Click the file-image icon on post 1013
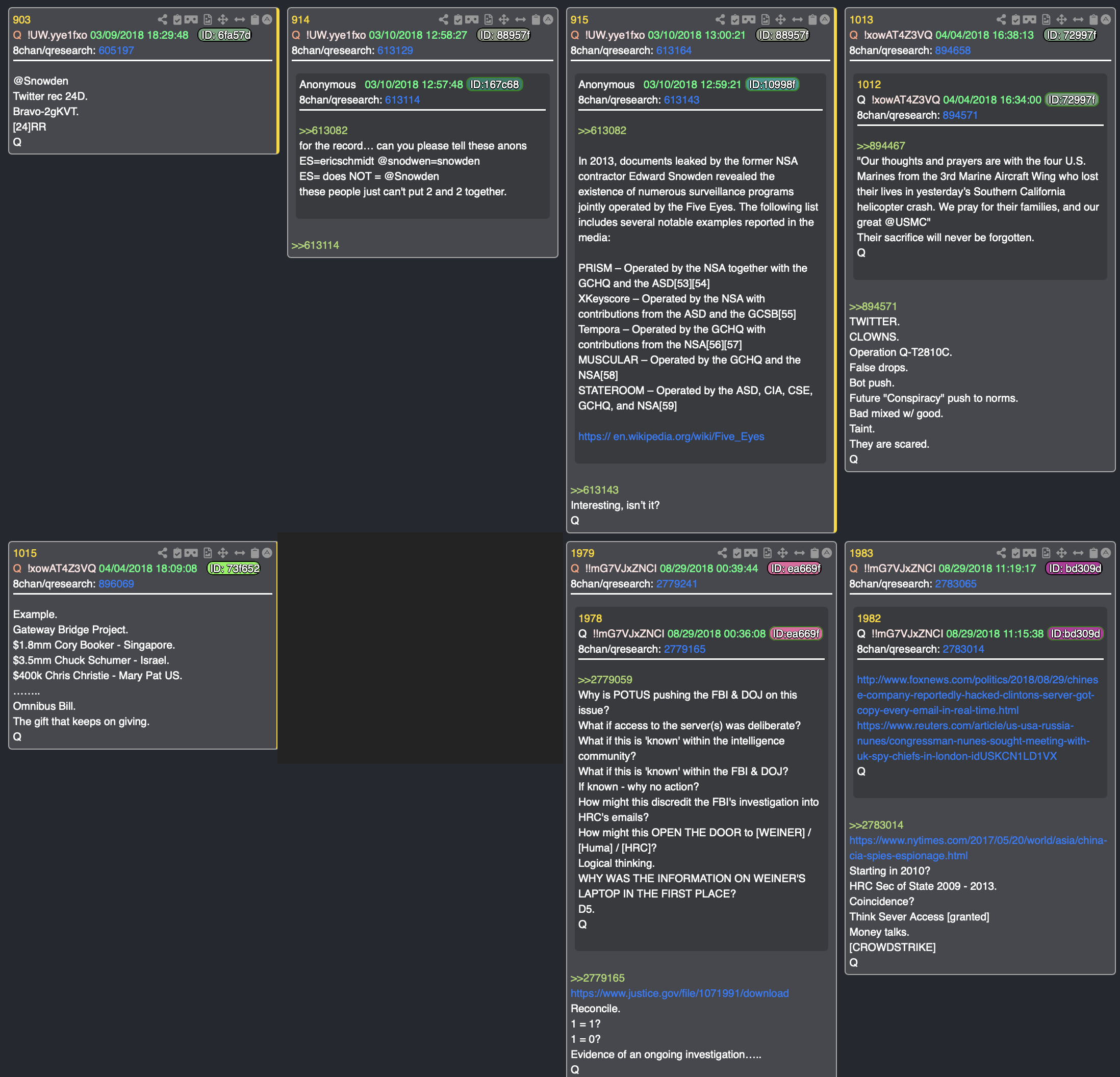 coord(1046,20)
